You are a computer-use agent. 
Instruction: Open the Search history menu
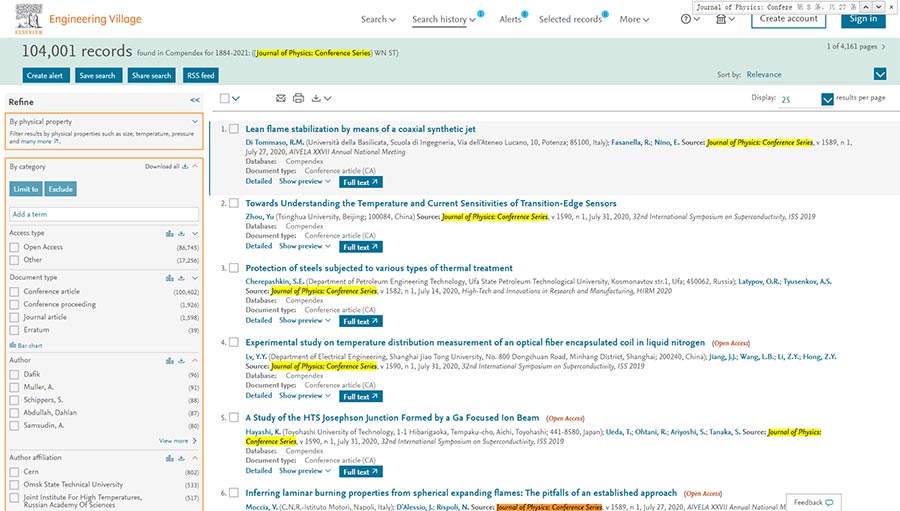coord(444,19)
